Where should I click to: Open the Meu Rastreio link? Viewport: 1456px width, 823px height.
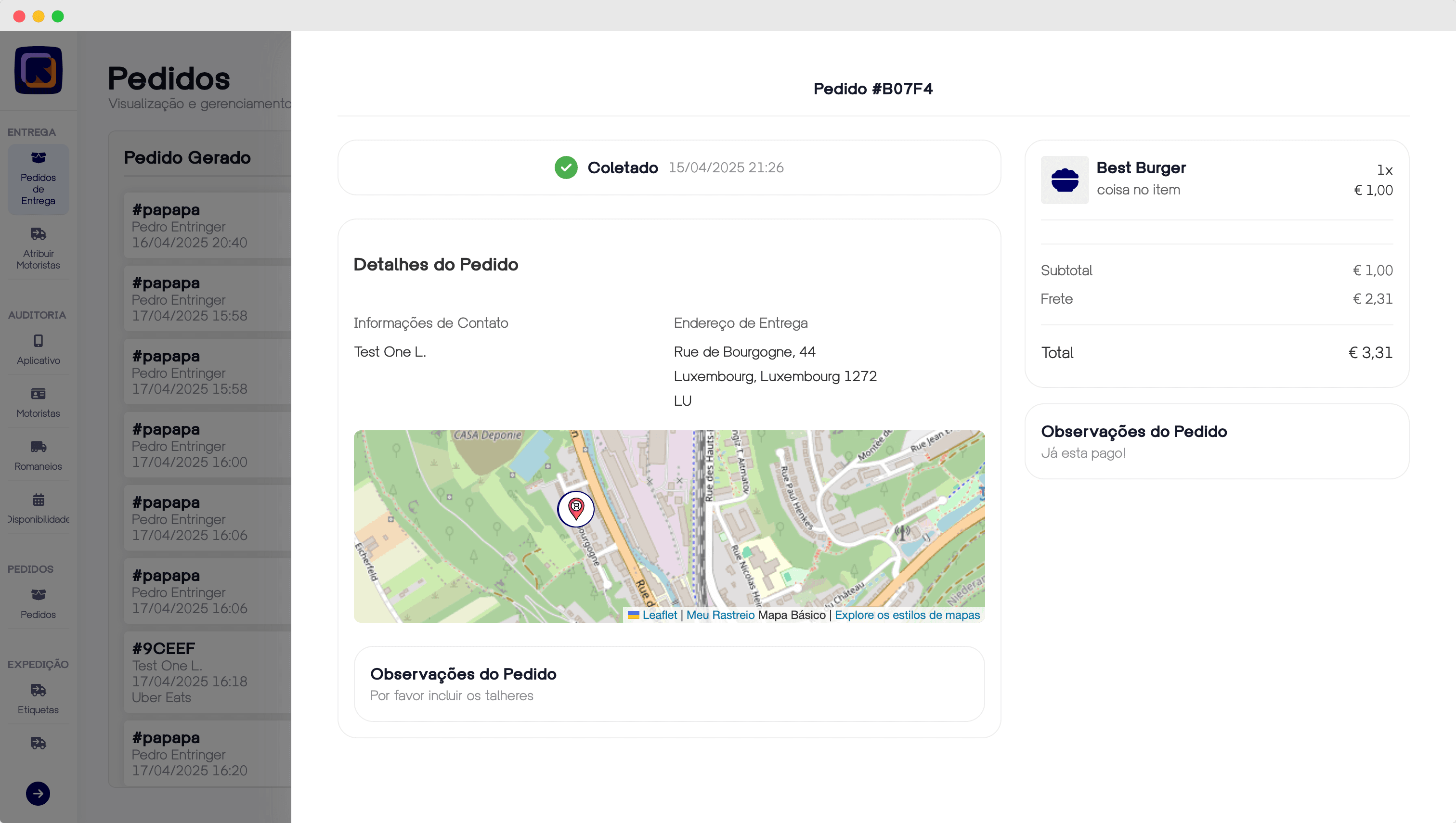point(720,615)
